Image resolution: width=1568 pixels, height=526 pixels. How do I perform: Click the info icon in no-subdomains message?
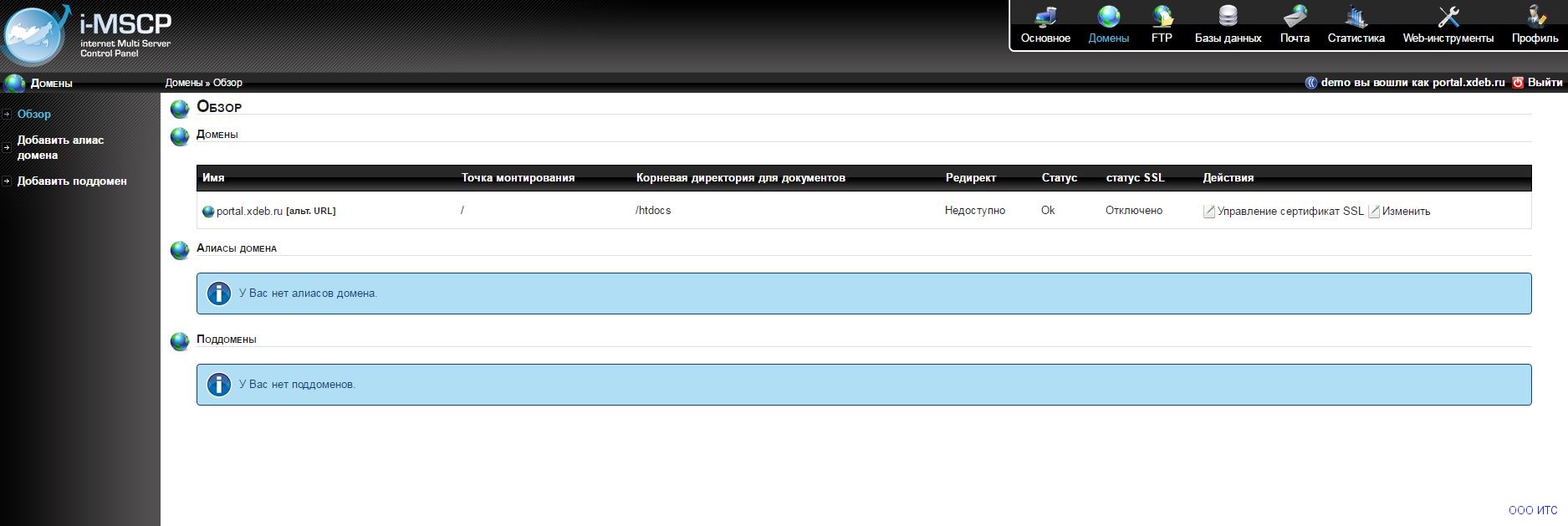[219, 385]
